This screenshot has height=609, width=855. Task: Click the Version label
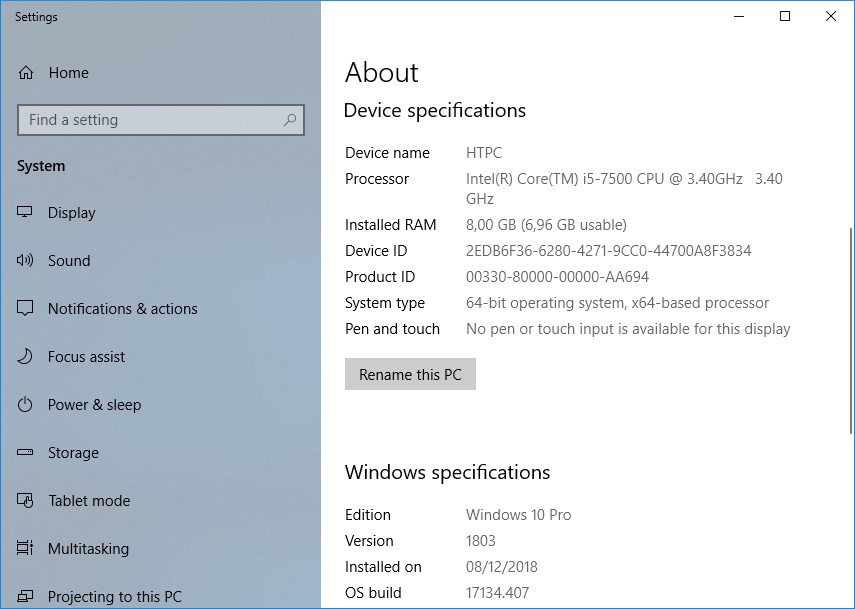pos(369,541)
